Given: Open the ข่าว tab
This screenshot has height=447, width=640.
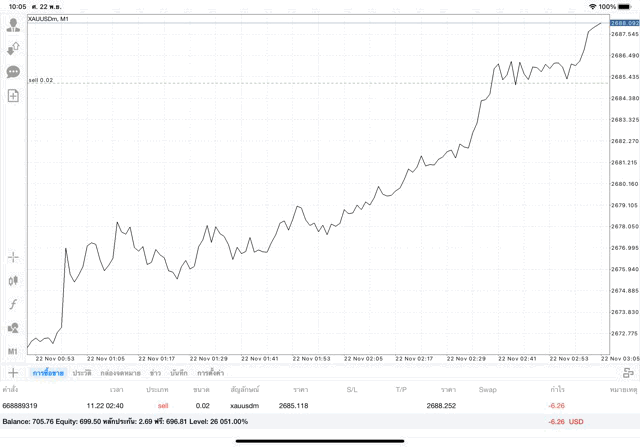Looking at the screenshot, I should tap(155, 373).
